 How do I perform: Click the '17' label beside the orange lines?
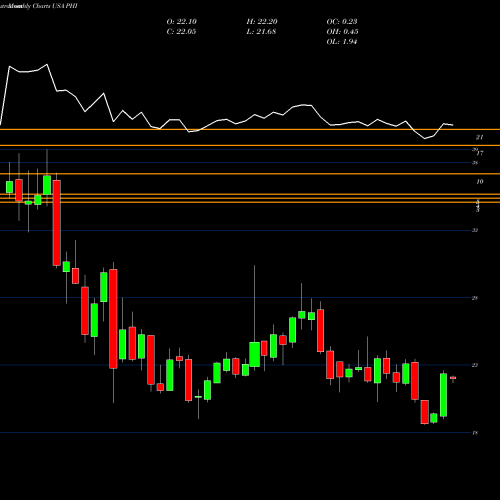tap(480, 153)
